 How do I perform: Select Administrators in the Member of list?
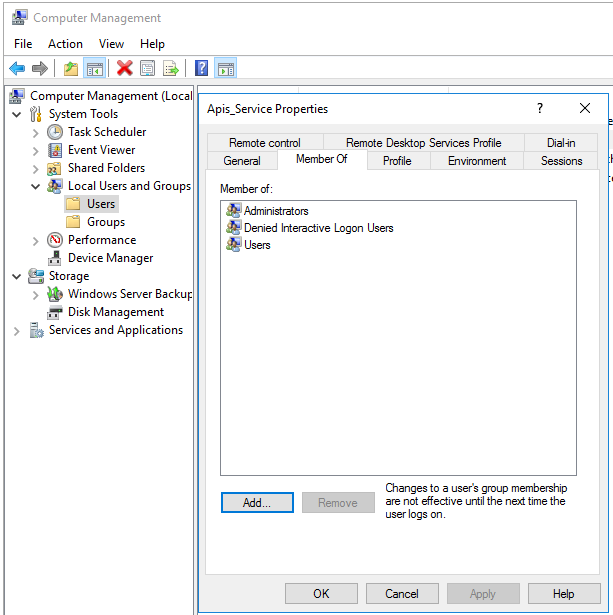[x=276, y=211]
